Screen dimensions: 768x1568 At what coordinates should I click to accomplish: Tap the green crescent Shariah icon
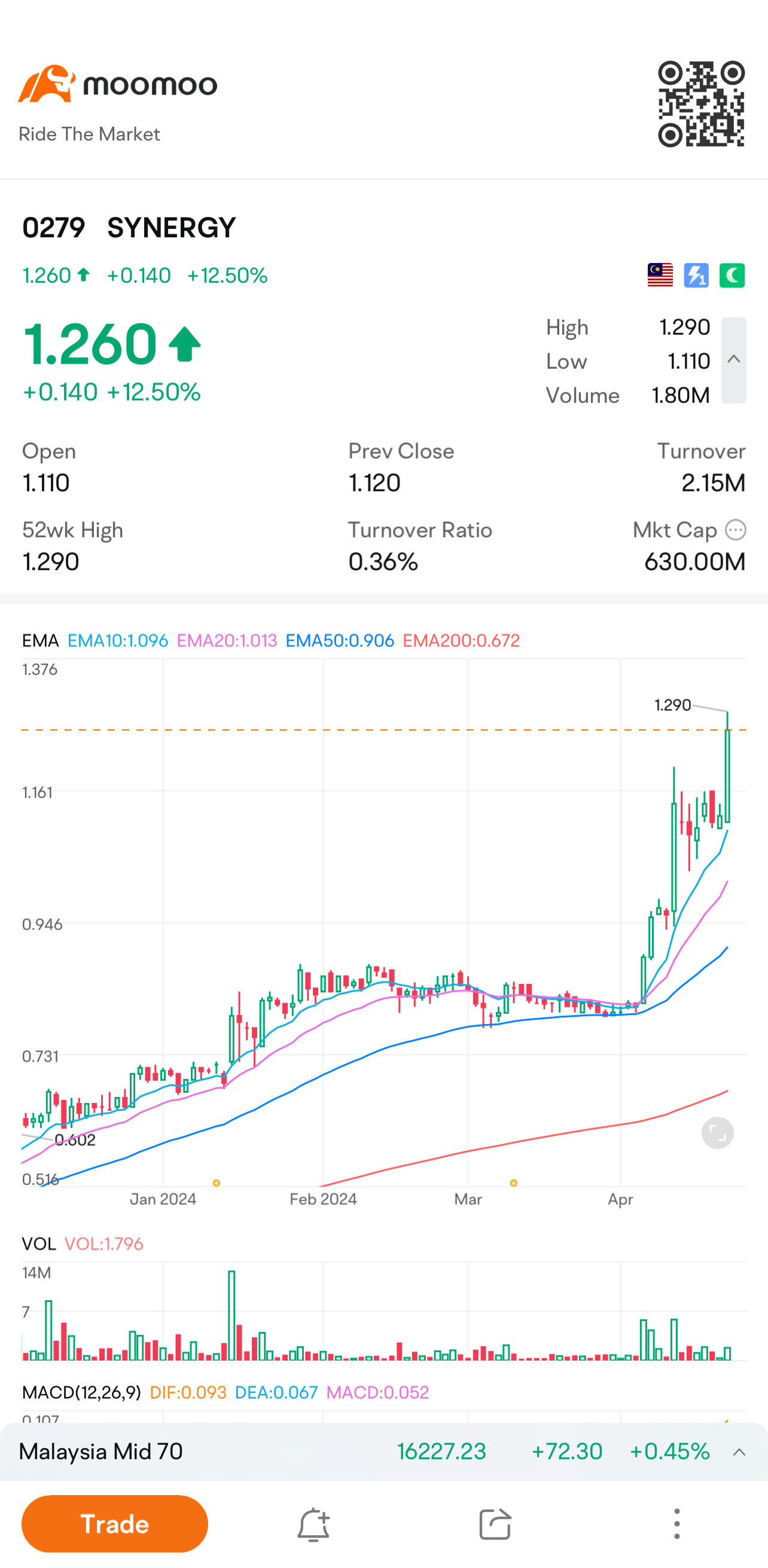tap(732, 275)
